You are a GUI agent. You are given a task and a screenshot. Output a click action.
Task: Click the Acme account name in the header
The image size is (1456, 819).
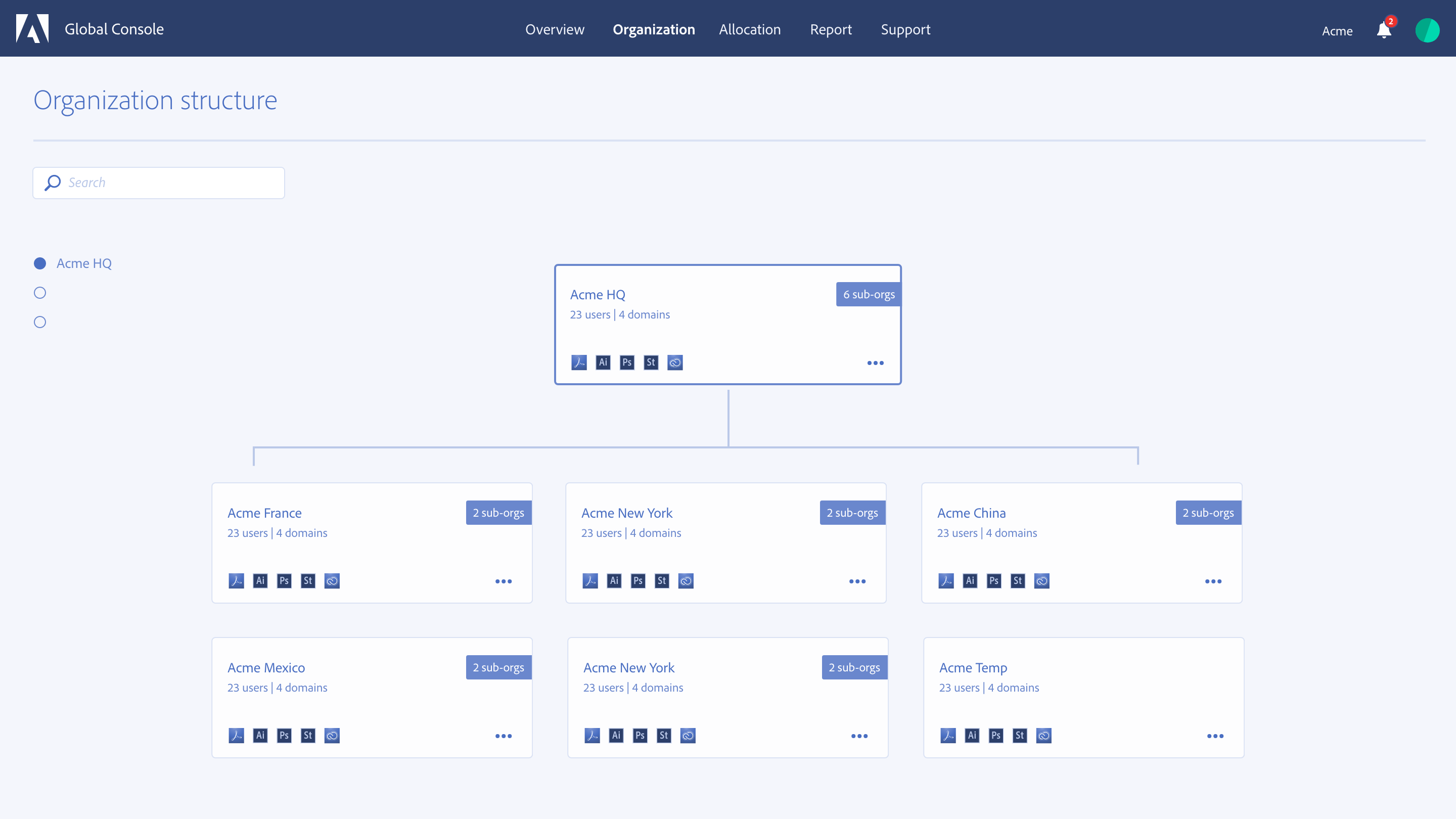(x=1337, y=31)
